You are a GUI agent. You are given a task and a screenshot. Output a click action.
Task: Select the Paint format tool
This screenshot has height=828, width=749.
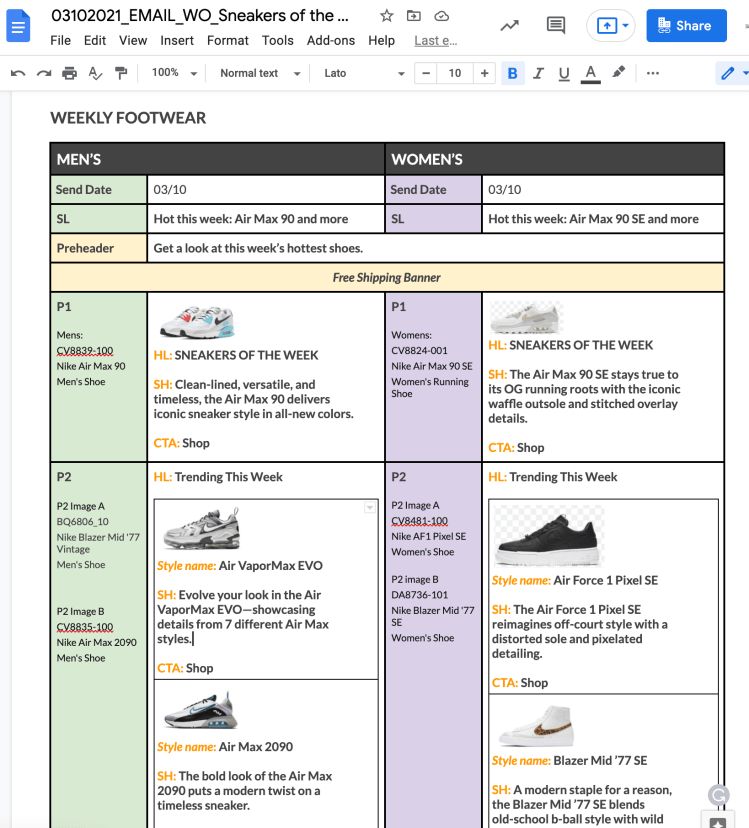[121, 73]
